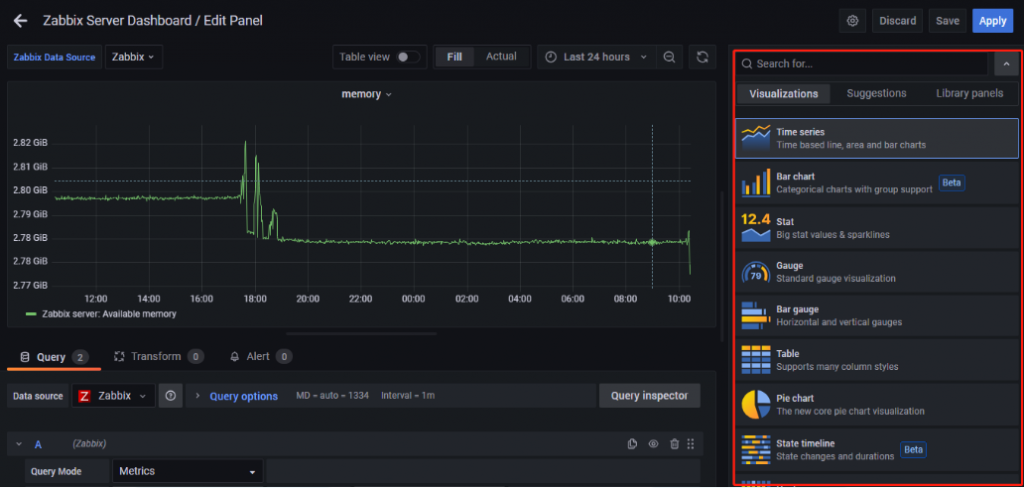Open the Transform tab

[x=159, y=357]
